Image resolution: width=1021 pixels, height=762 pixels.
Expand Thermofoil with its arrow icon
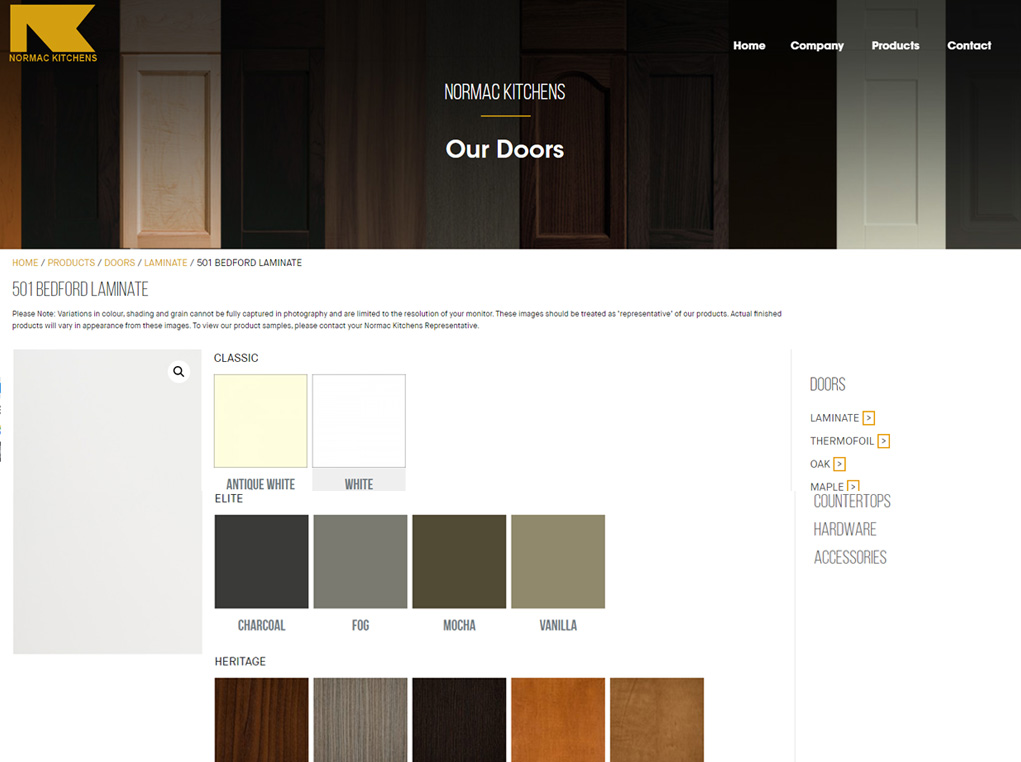pyautogui.click(x=884, y=441)
